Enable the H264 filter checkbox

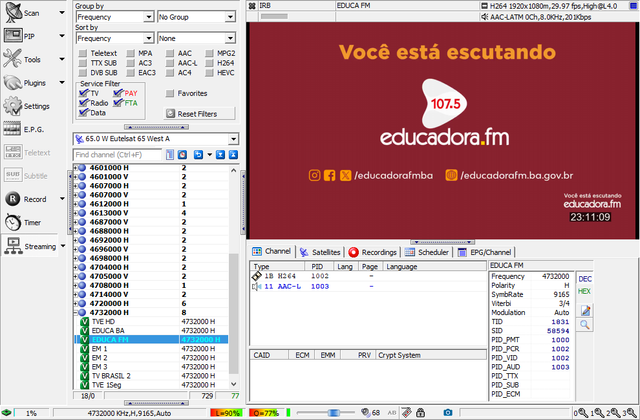[x=209, y=63]
